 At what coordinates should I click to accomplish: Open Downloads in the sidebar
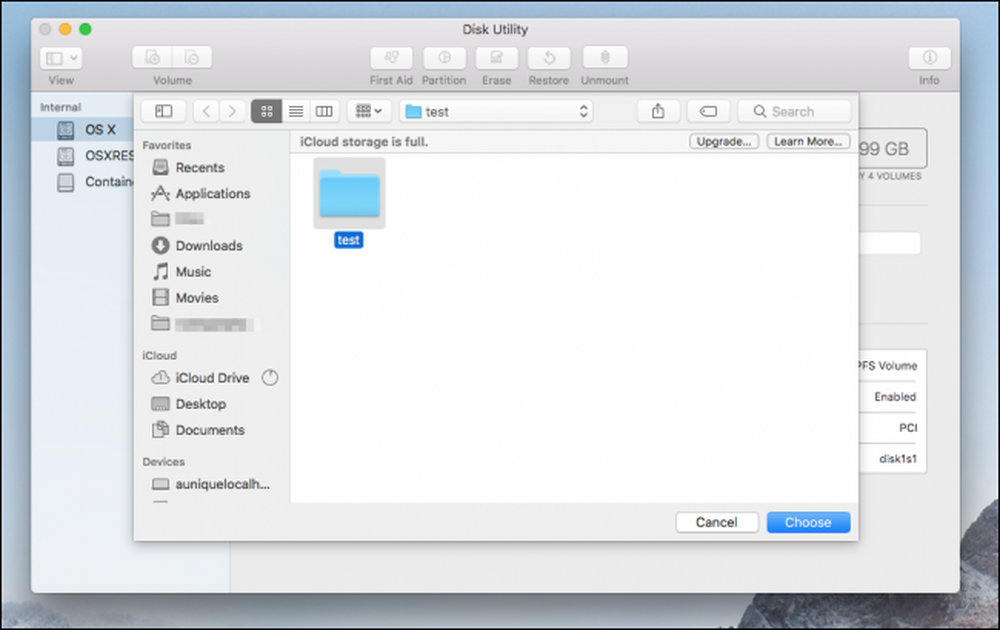point(197,245)
